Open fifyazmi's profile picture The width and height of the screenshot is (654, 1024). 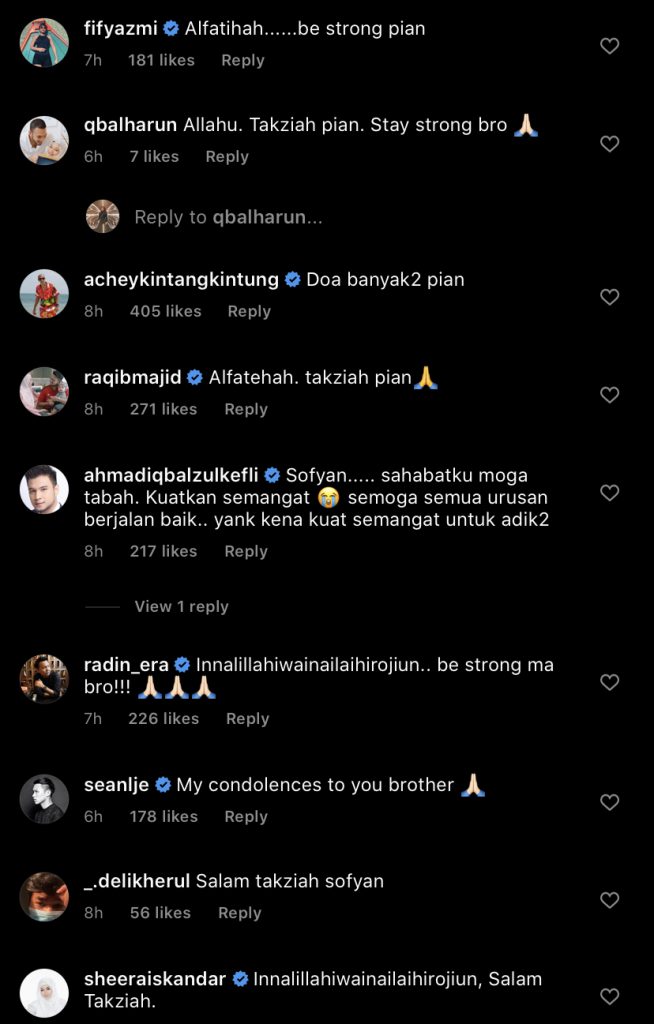44,43
